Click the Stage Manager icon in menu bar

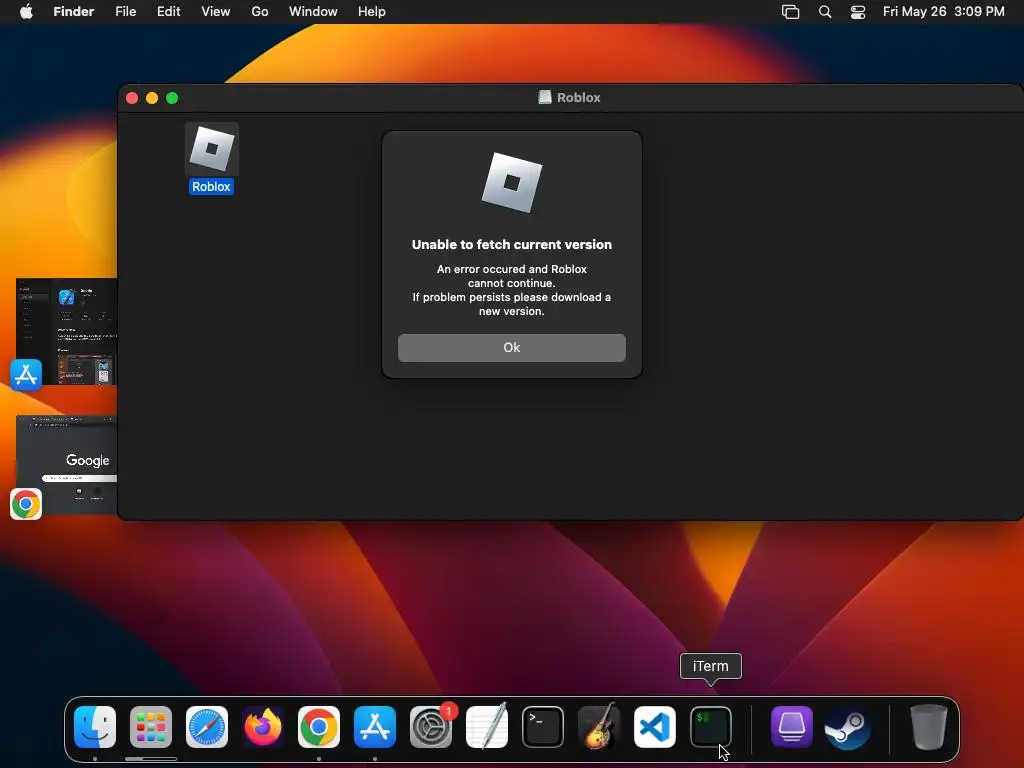[790, 12]
